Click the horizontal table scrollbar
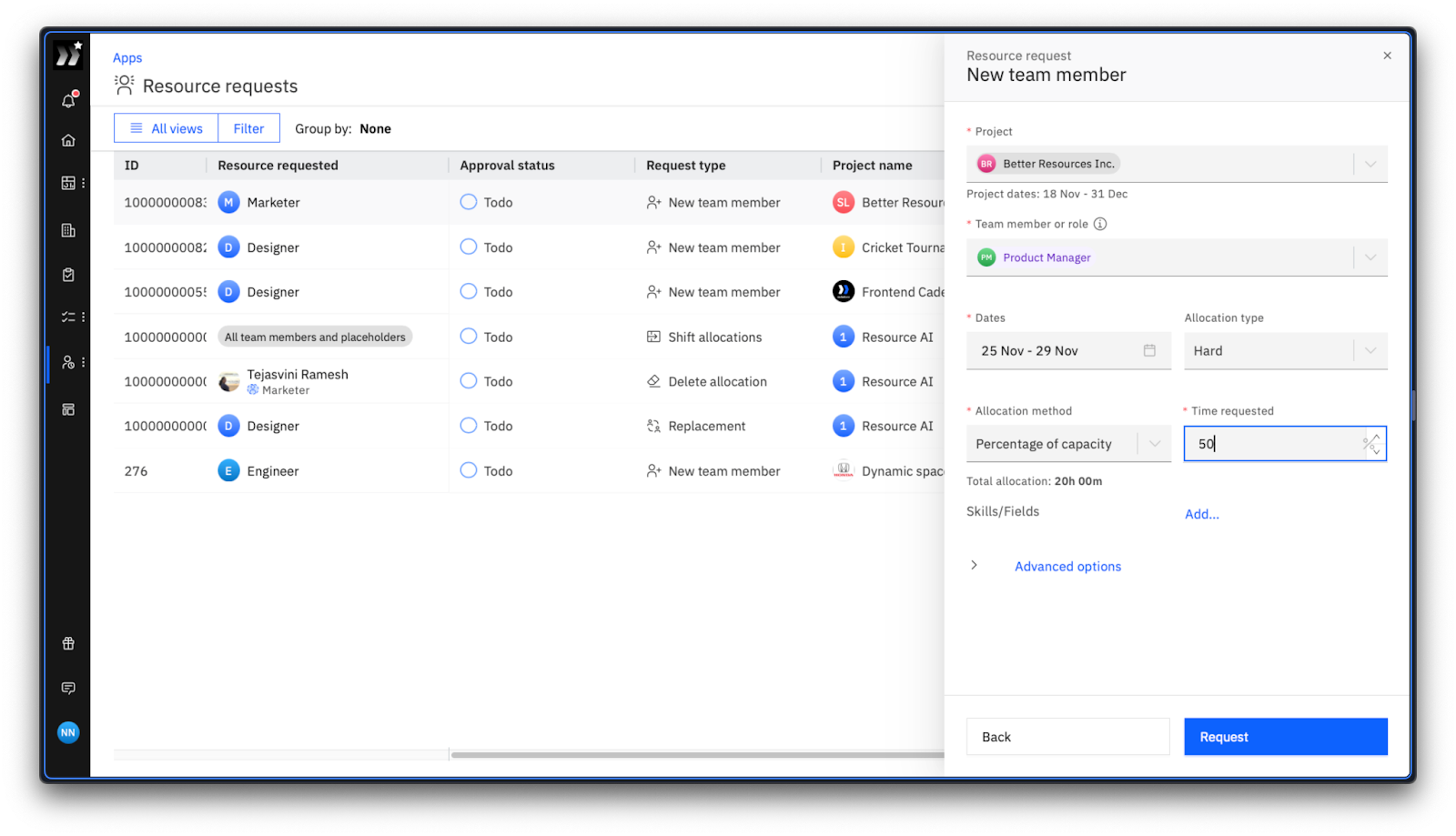This screenshot has height=836, width=1456. pyautogui.click(x=697, y=754)
